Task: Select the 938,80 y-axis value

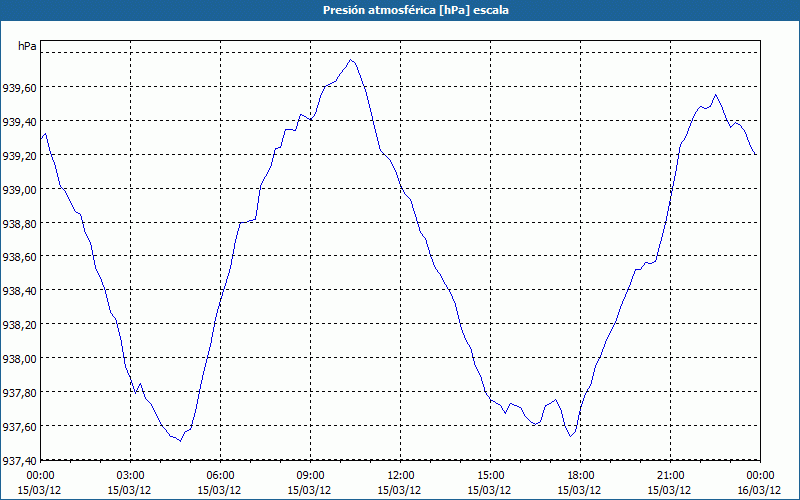Action: pyautogui.click(x=19, y=223)
